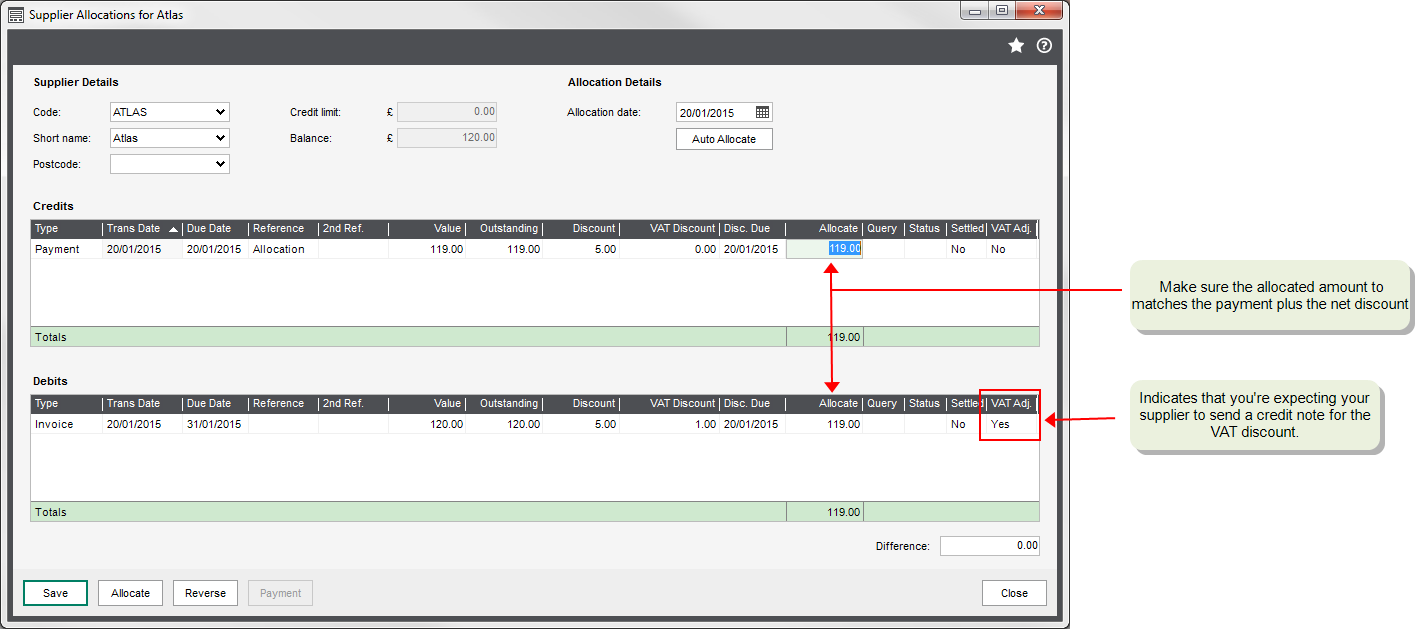Screen dimensions: 1427x629
Task: Click the Save button
Action: 55,593
